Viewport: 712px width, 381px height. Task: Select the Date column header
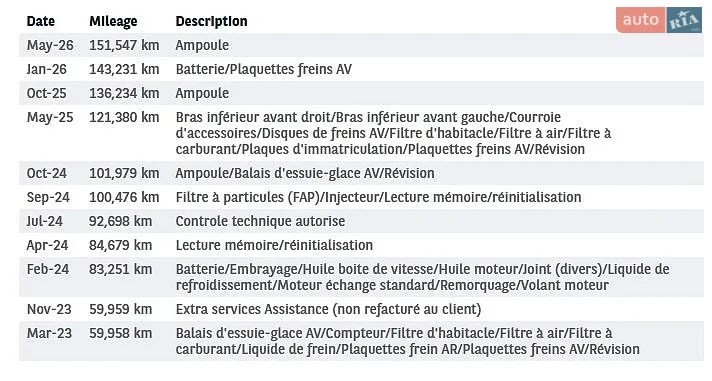coord(40,21)
